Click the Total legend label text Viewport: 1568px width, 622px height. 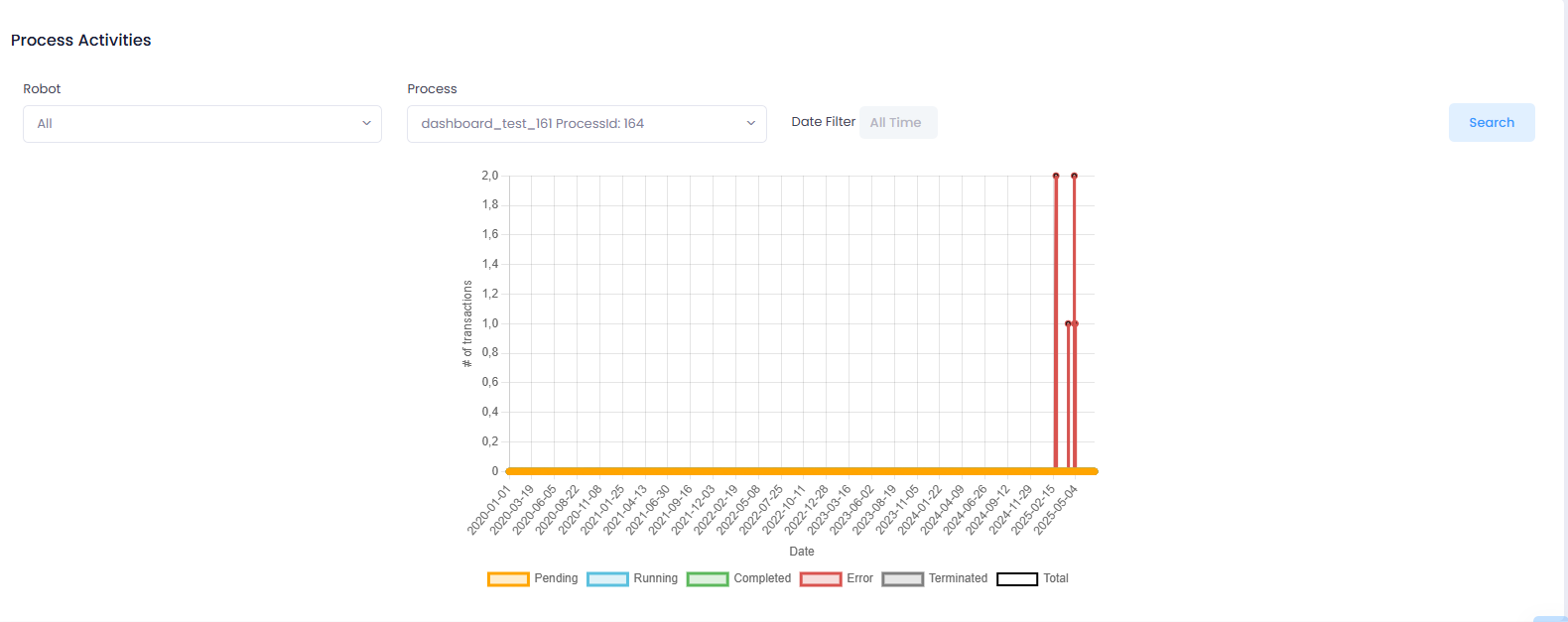click(1056, 578)
